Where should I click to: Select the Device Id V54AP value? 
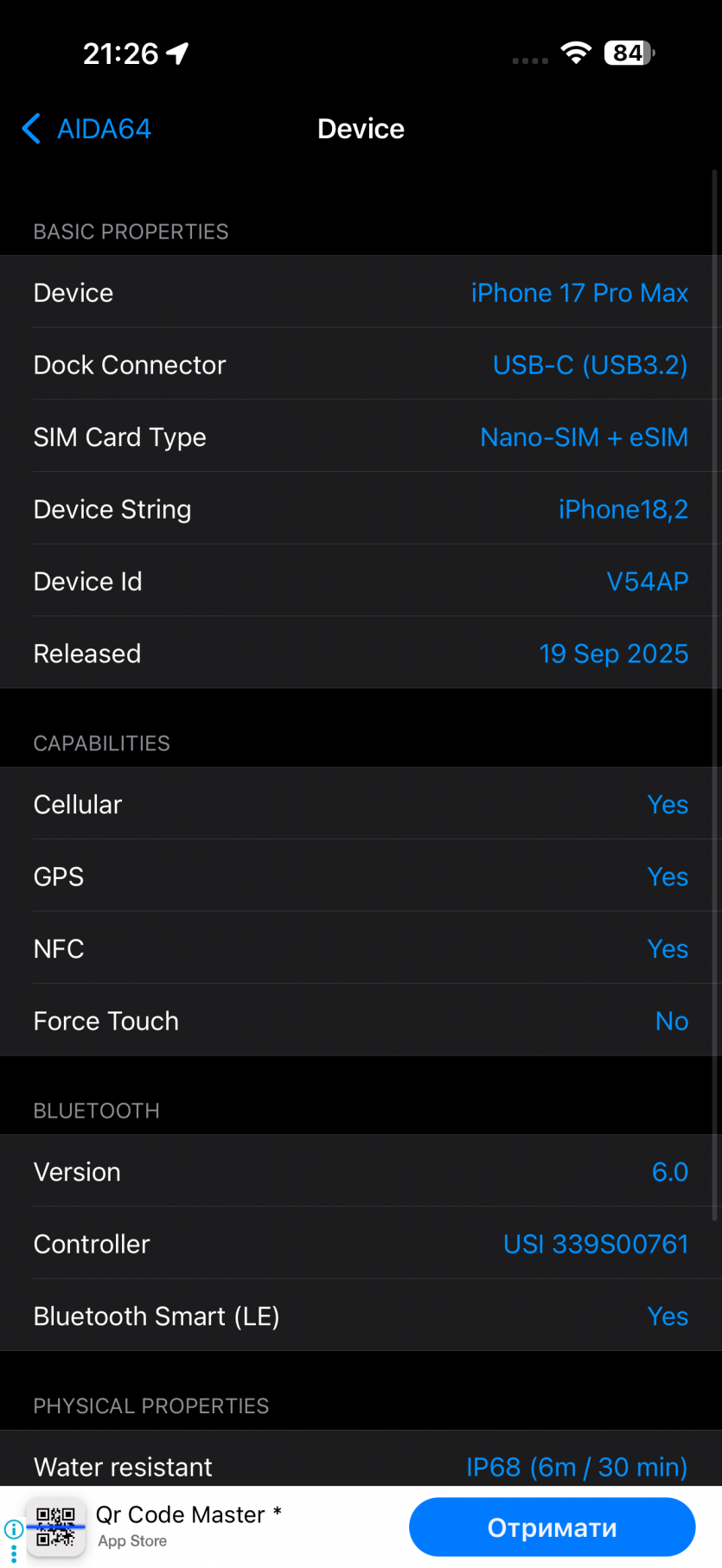coord(647,581)
